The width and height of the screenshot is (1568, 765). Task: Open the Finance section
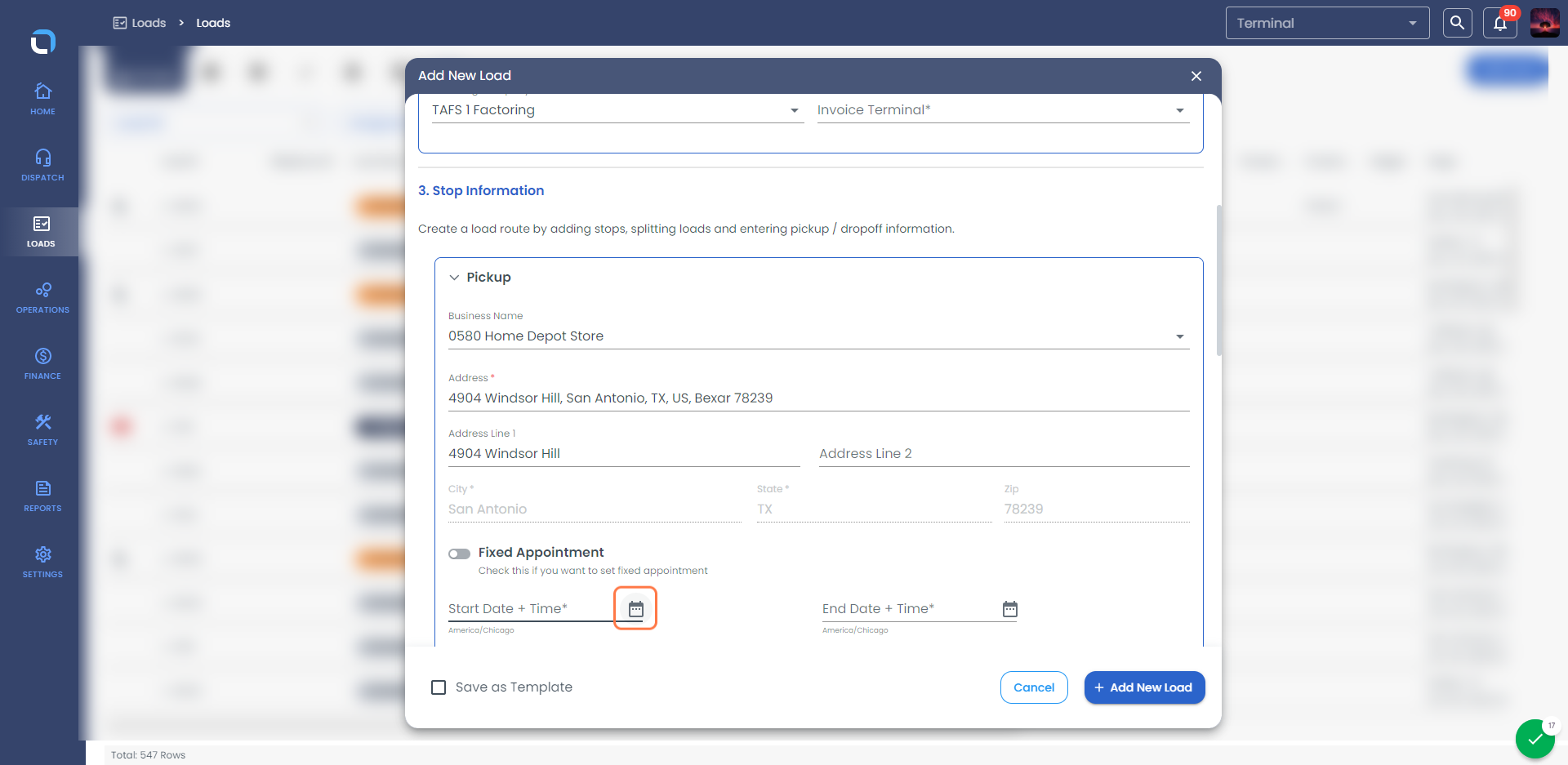pyautogui.click(x=42, y=363)
